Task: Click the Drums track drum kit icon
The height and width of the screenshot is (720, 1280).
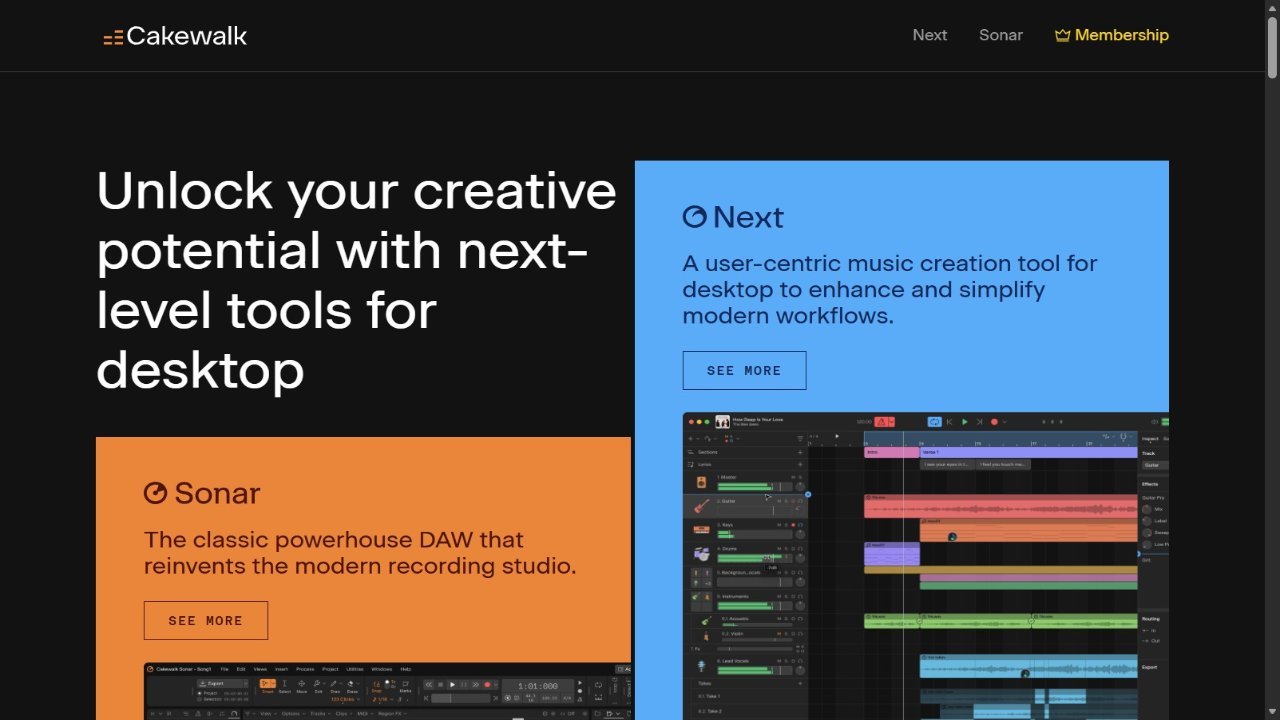Action: pyautogui.click(x=701, y=554)
